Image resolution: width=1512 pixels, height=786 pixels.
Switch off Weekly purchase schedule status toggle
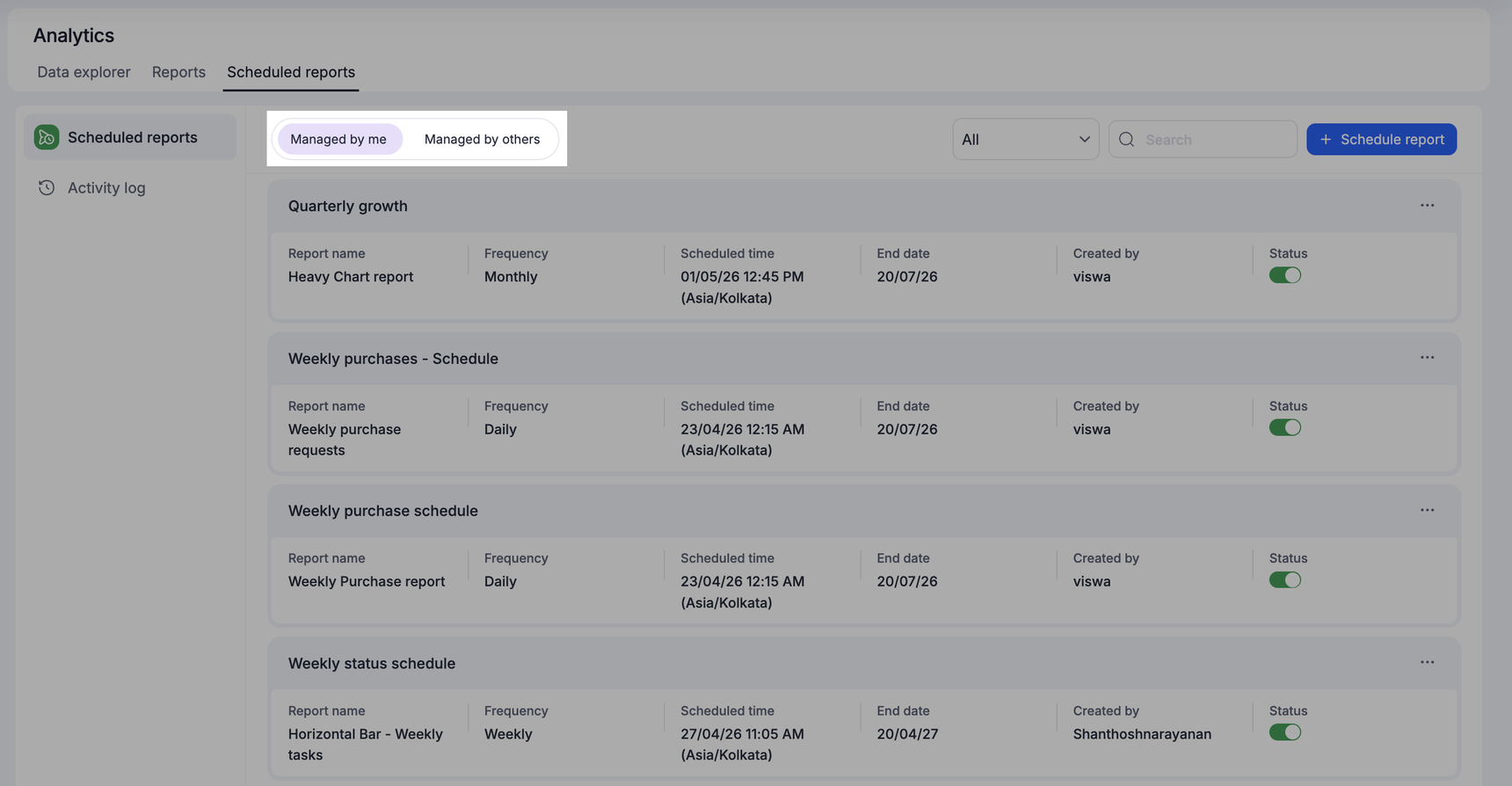[1284, 580]
